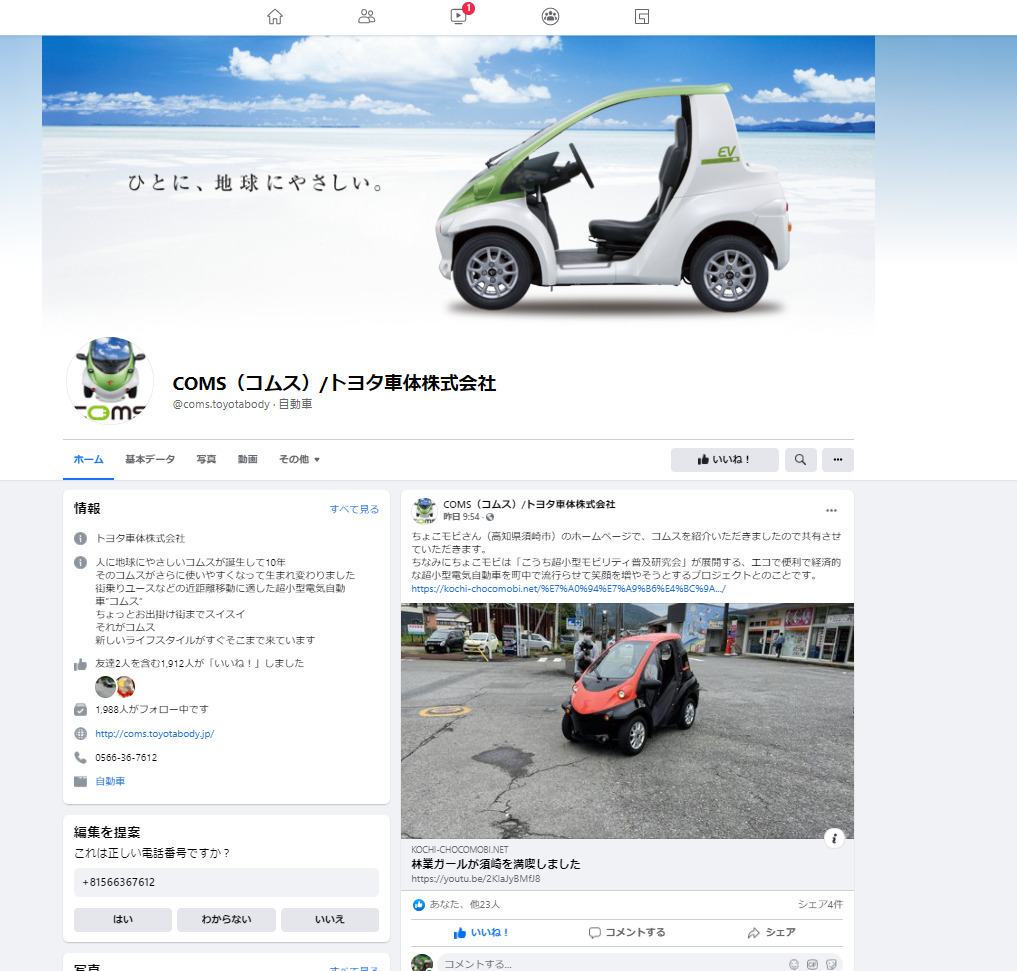Open Watch videos icon with notification badge
This screenshot has height=971, width=1017.
(459, 16)
